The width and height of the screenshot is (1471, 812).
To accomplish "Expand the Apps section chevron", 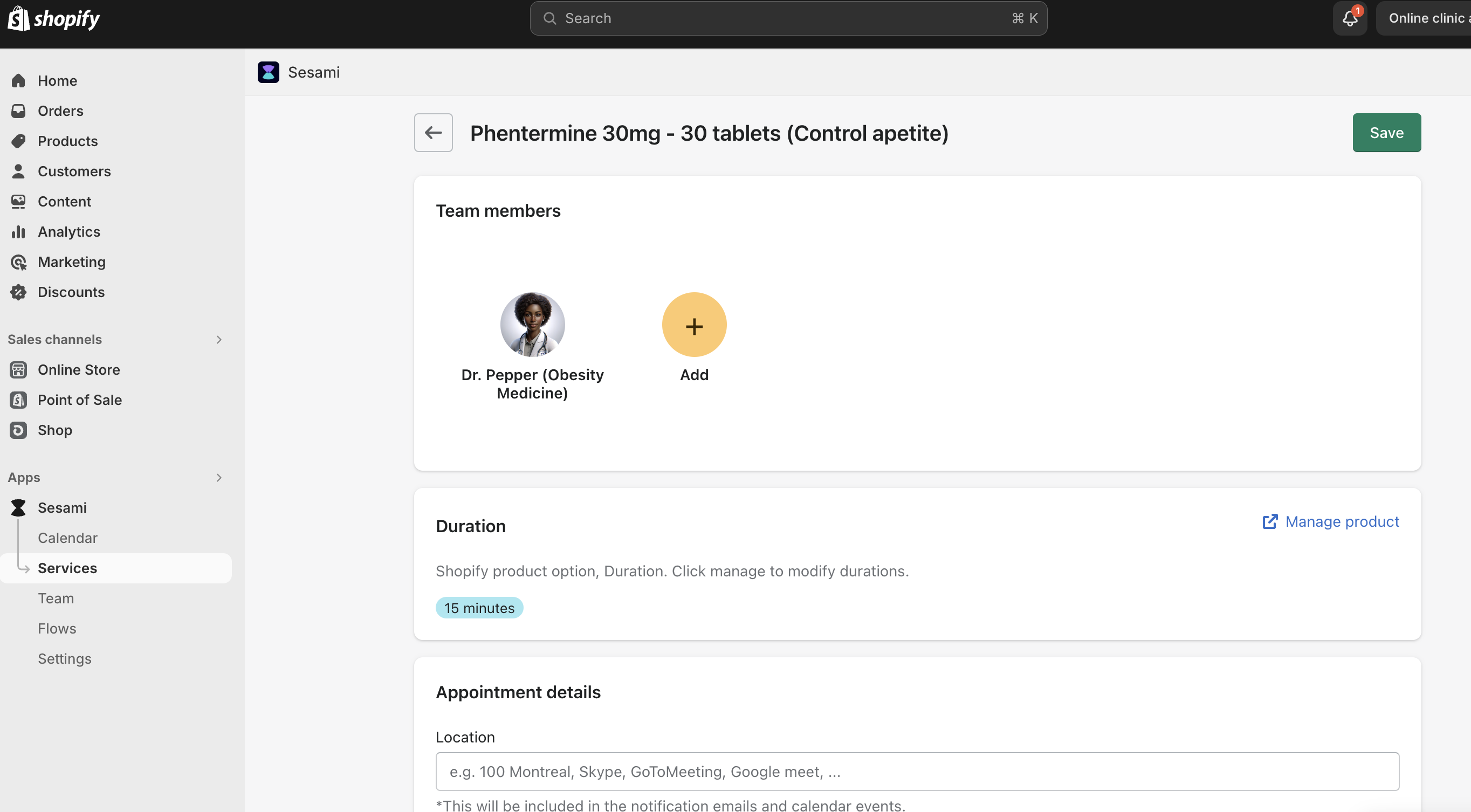I will pos(219,477).
